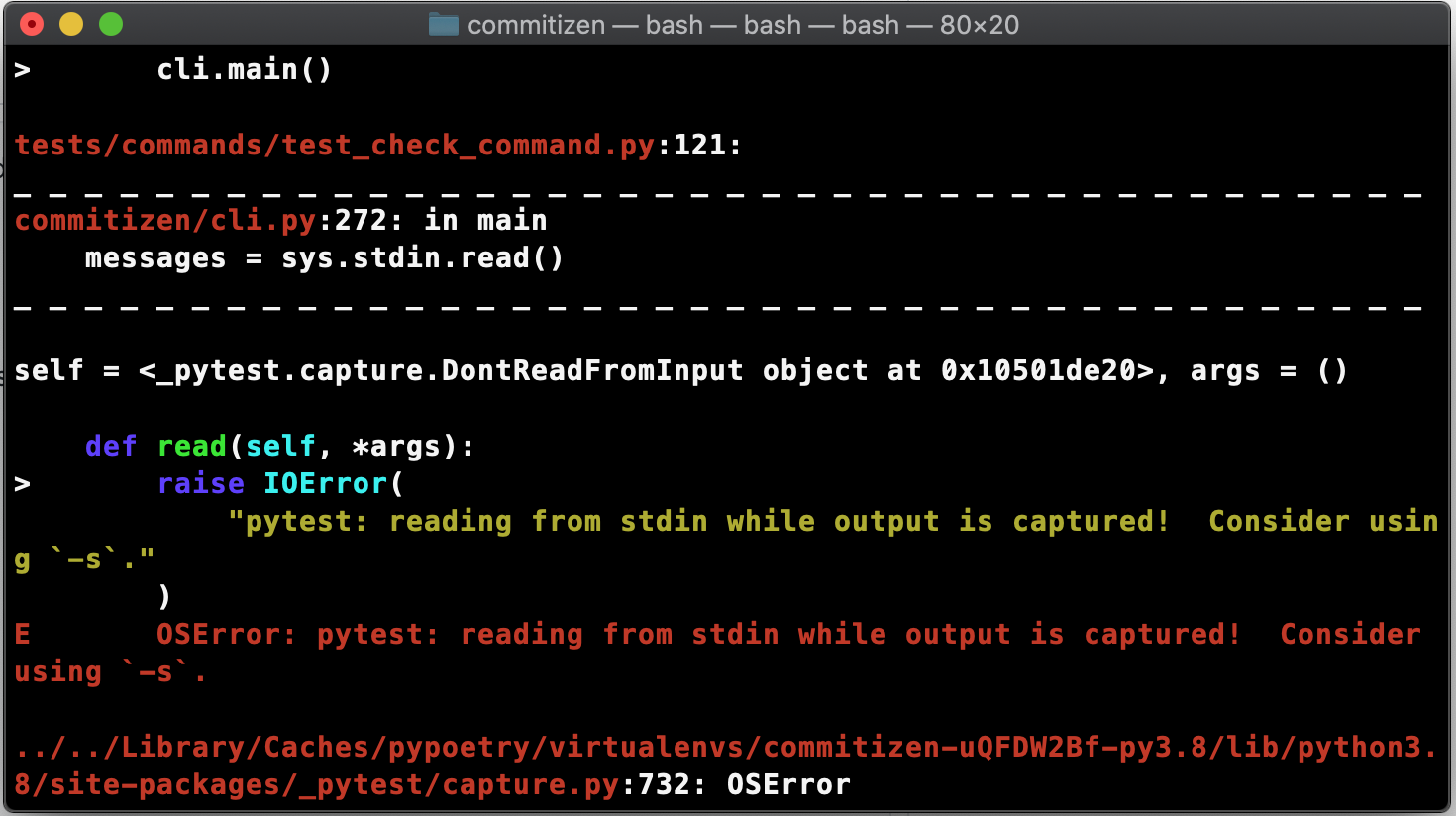1456x816 pixels.
Task: Click the '../../Library/Caches/pypoetry' path line
Action: pos(725,748)
